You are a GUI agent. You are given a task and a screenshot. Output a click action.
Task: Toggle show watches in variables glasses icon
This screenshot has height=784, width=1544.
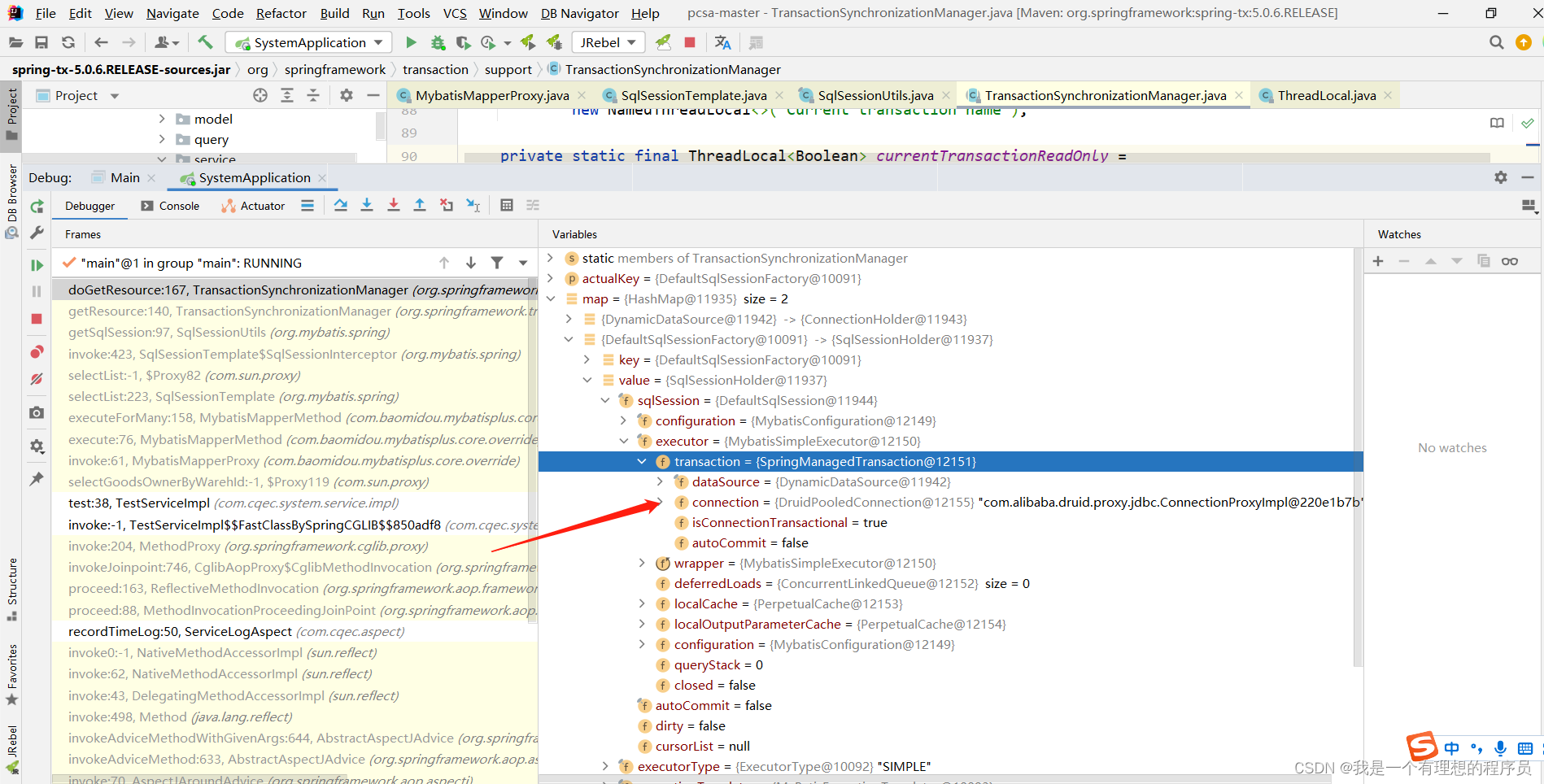pos(1510,261)
